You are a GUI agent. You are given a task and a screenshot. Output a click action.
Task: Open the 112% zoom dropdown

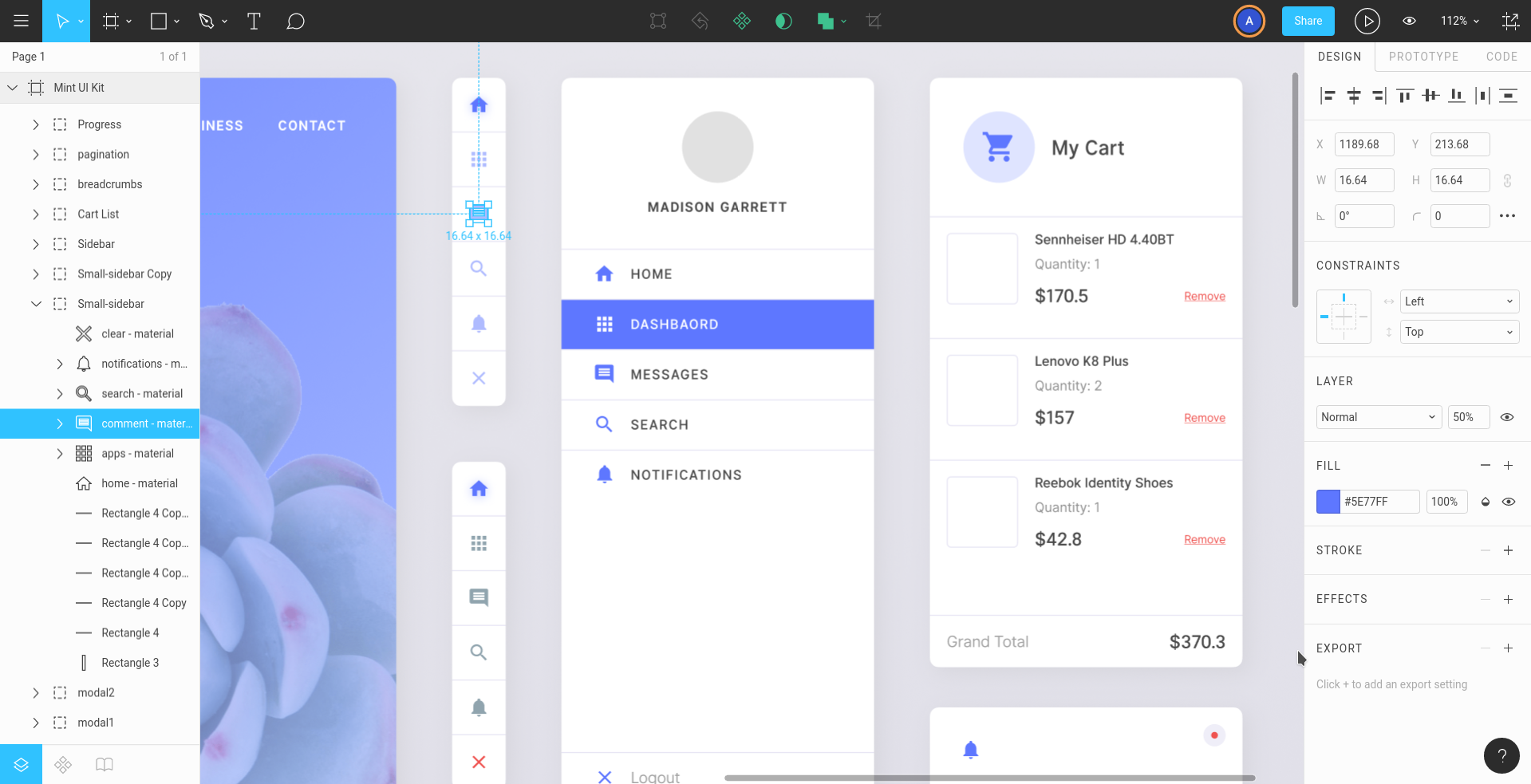point(1460,21)
